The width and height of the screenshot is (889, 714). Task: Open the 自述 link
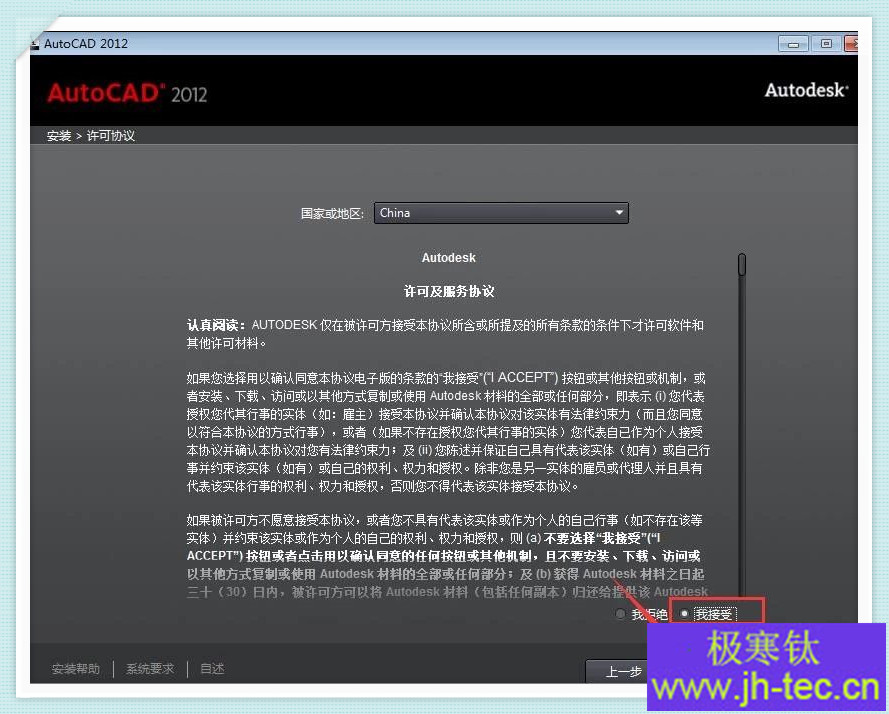tap(212, 669)
